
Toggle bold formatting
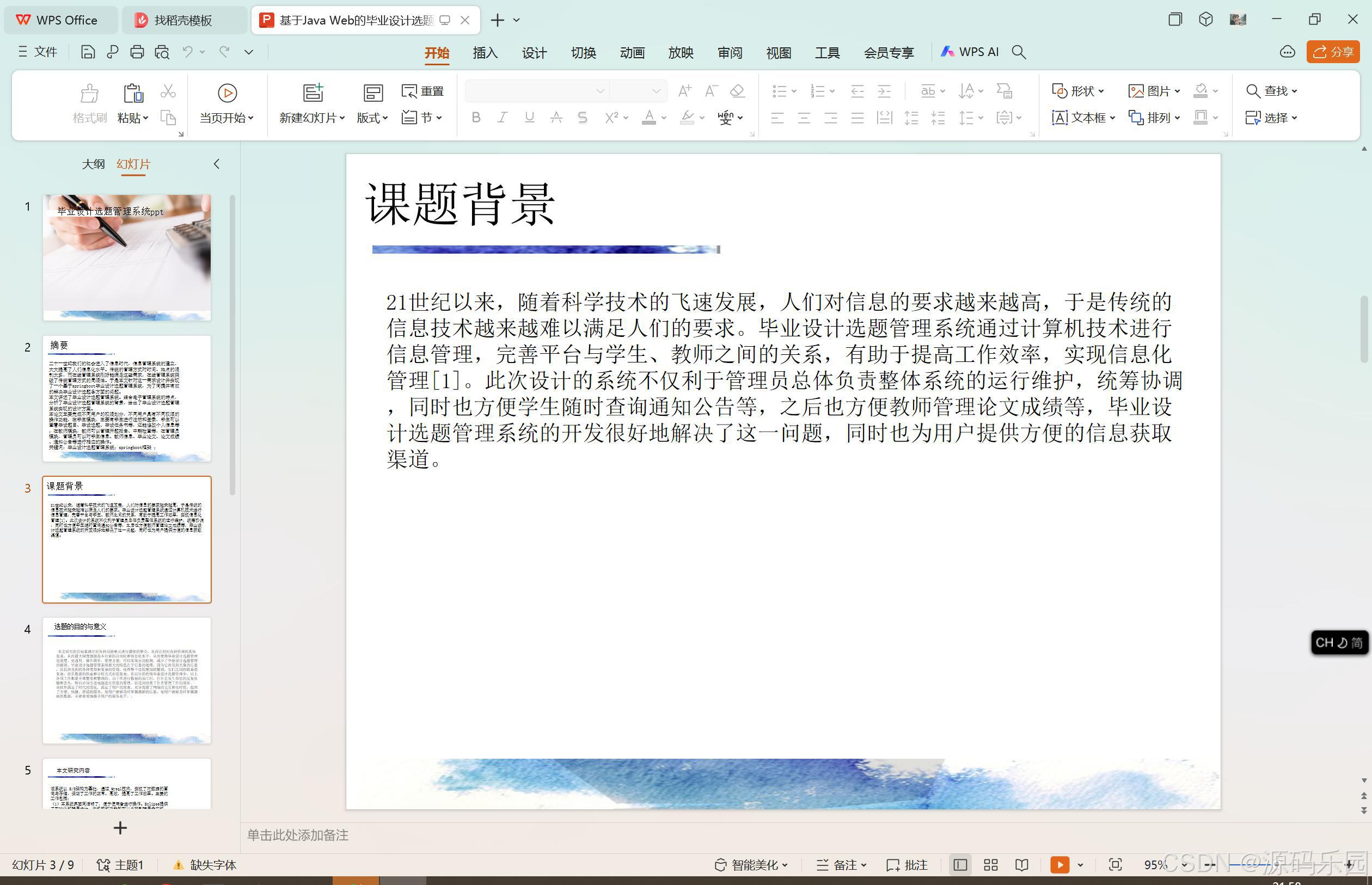[475, 117]
